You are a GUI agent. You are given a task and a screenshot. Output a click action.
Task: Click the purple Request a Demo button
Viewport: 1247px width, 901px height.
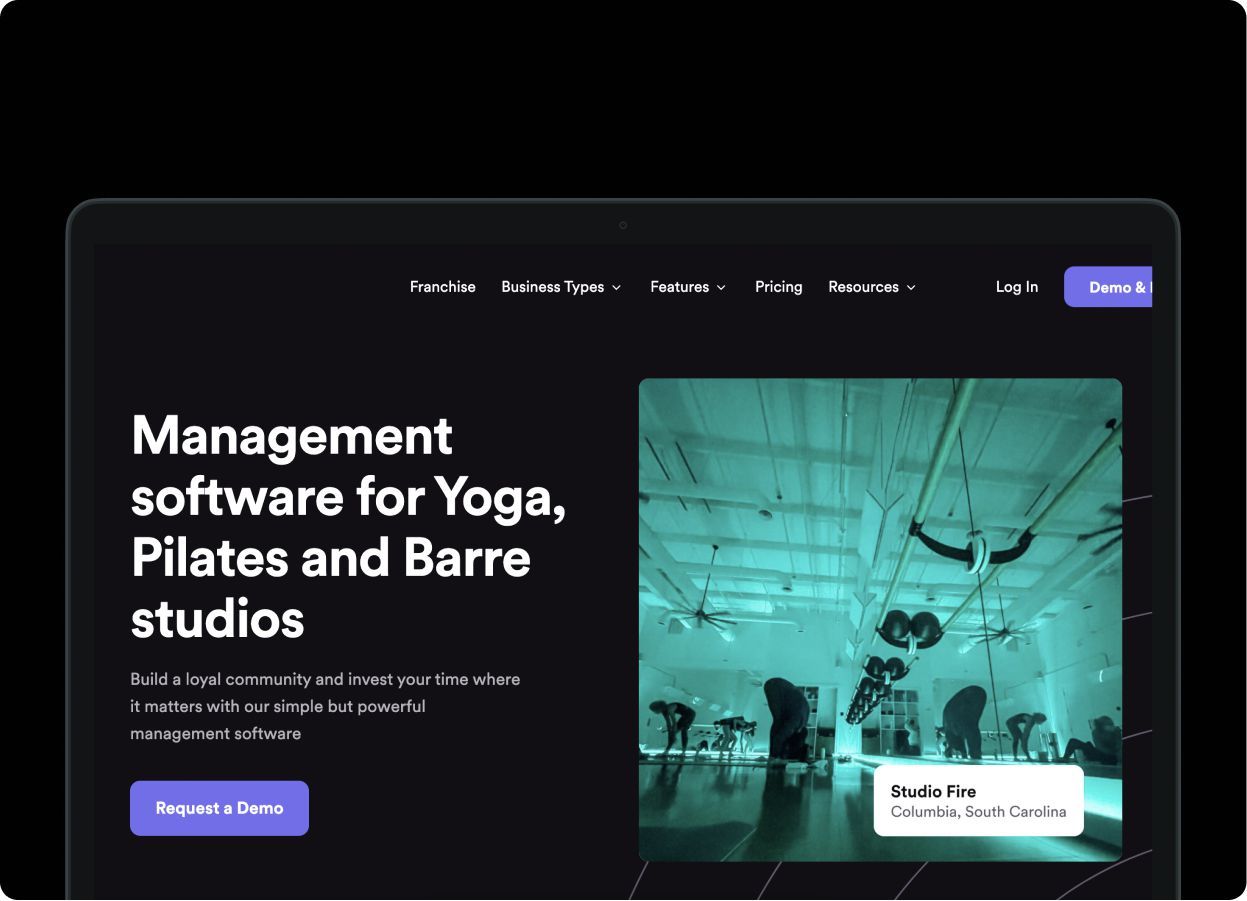click(x=219, y=808)
